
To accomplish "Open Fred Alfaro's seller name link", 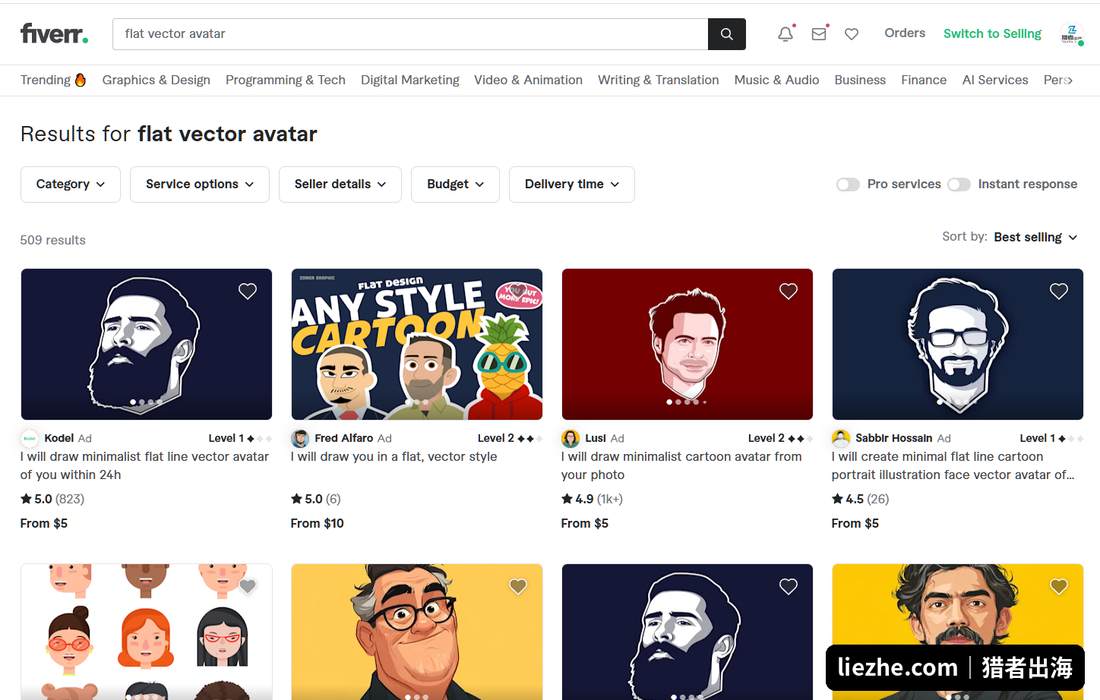I will pyautogui.click(x=344, y=438).
